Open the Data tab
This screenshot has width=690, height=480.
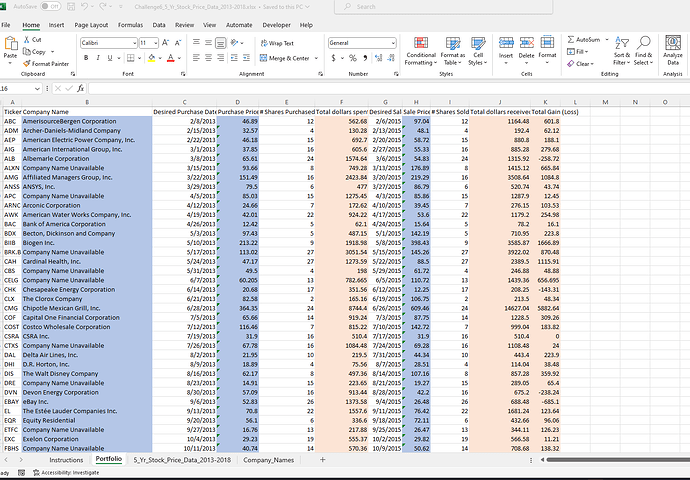tap(159, 25)
